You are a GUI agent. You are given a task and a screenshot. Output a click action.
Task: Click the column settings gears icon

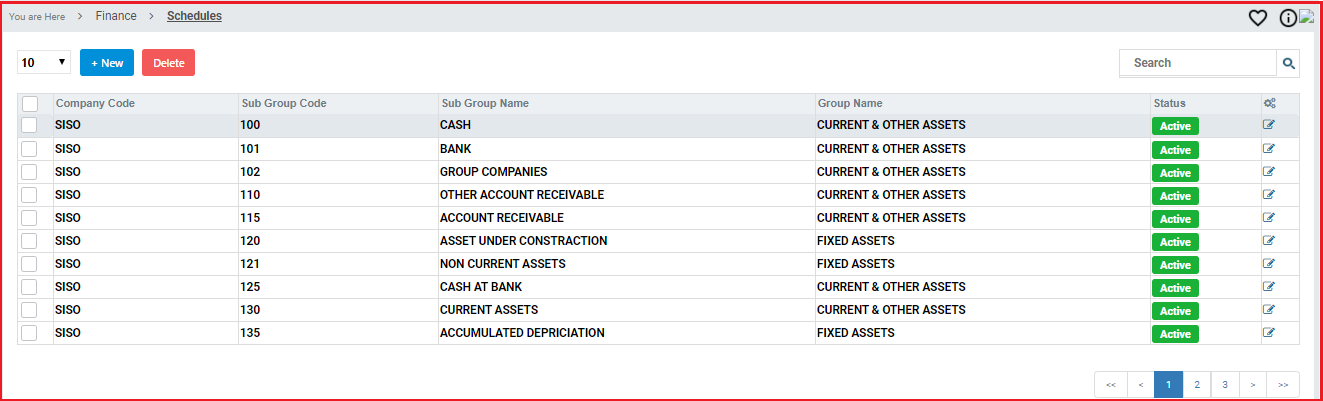[x=1269, y=103]
